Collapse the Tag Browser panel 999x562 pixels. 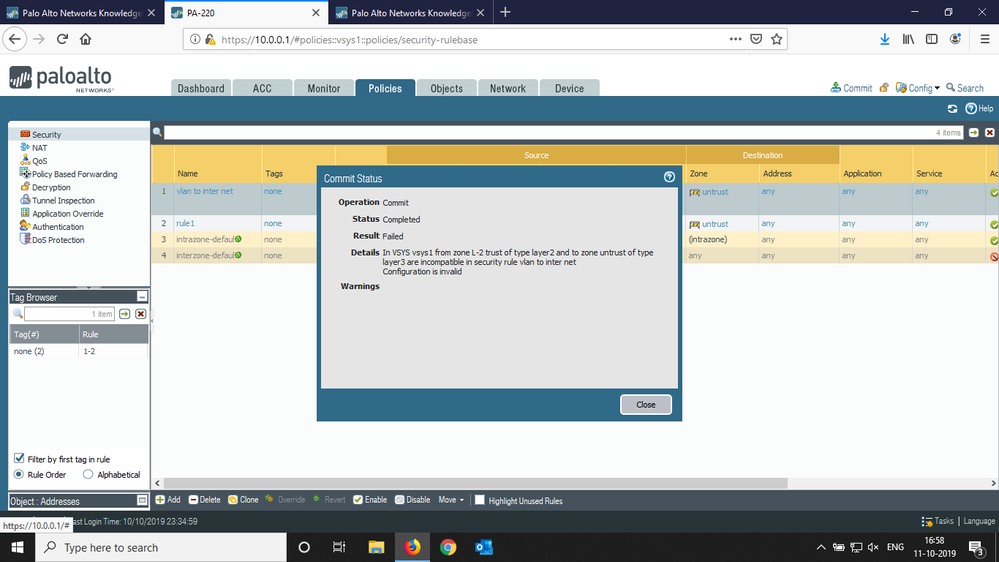point(142,297)
